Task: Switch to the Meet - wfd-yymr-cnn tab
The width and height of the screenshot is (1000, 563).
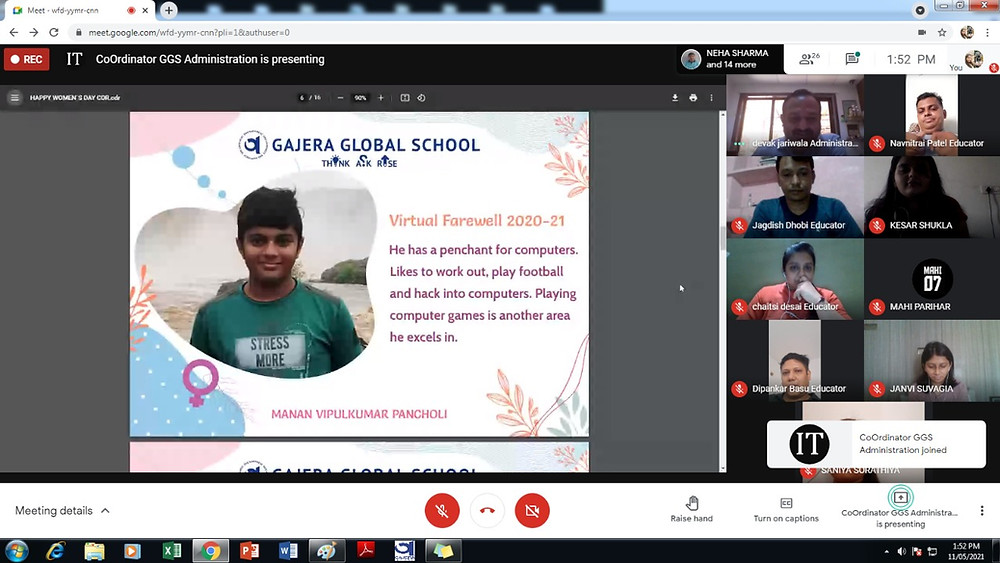Action: (x=80, y=10)
